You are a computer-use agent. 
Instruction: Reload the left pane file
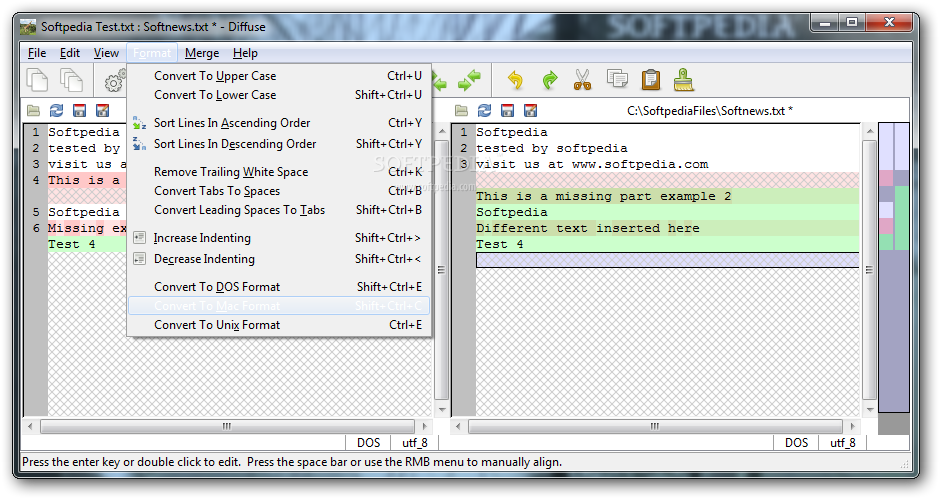pos(56,110)
